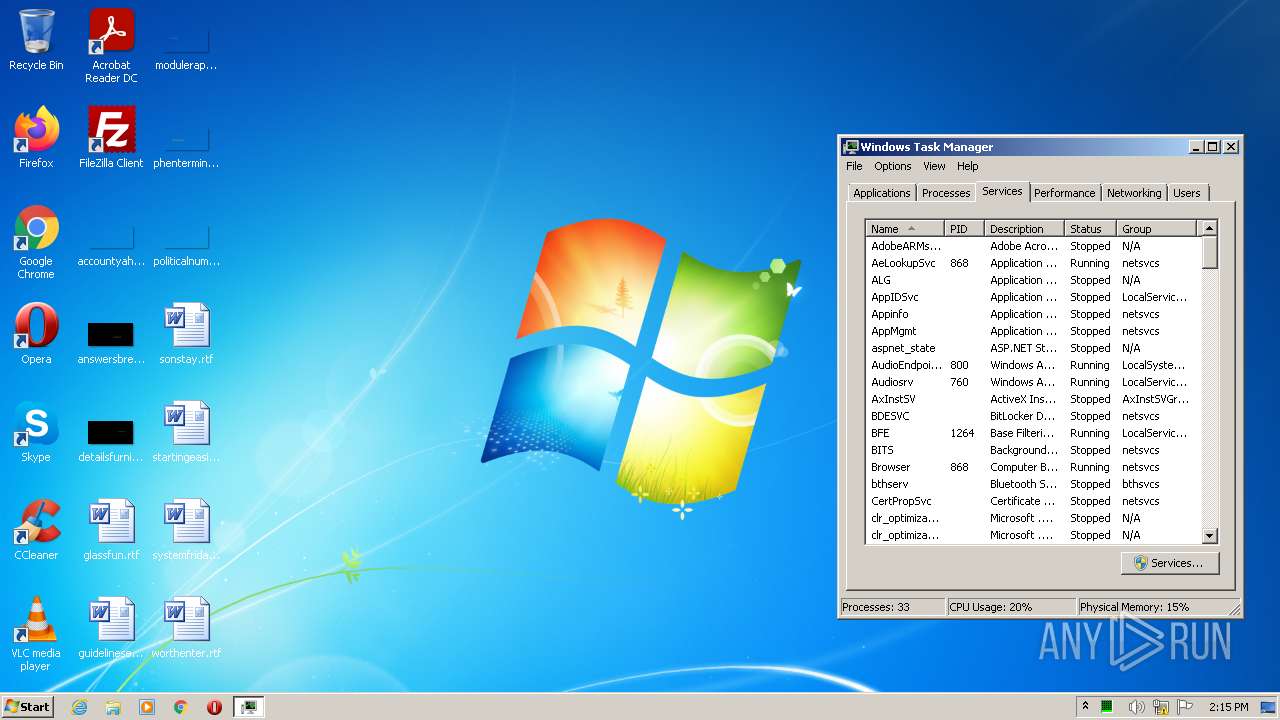This screenshot has width=1280, height=720.
Task: Select the Audiosrv service row
Action: pyautogui.click(x=1032, y=382)
